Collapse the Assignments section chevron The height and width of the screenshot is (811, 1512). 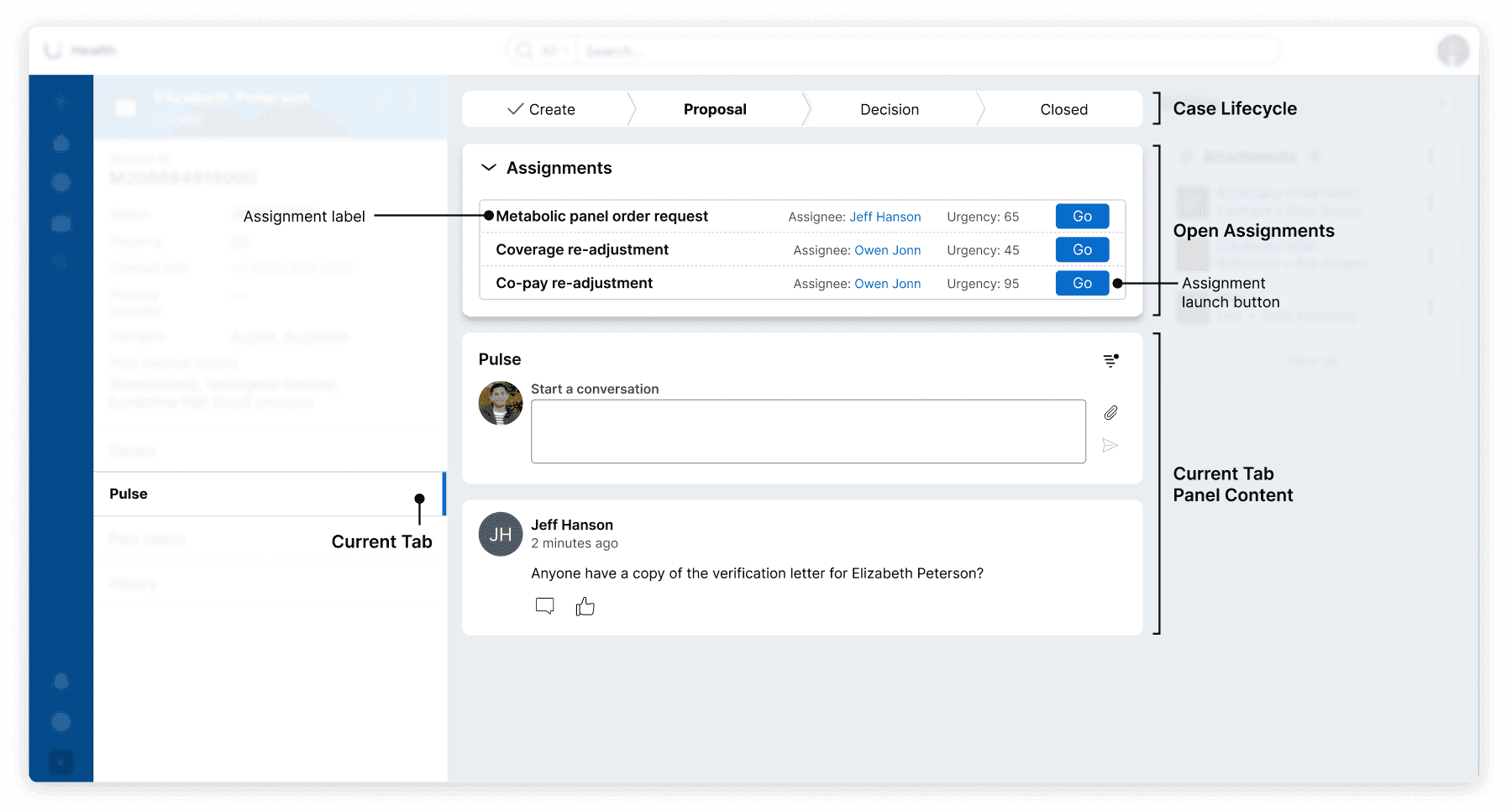pos(488,168)
